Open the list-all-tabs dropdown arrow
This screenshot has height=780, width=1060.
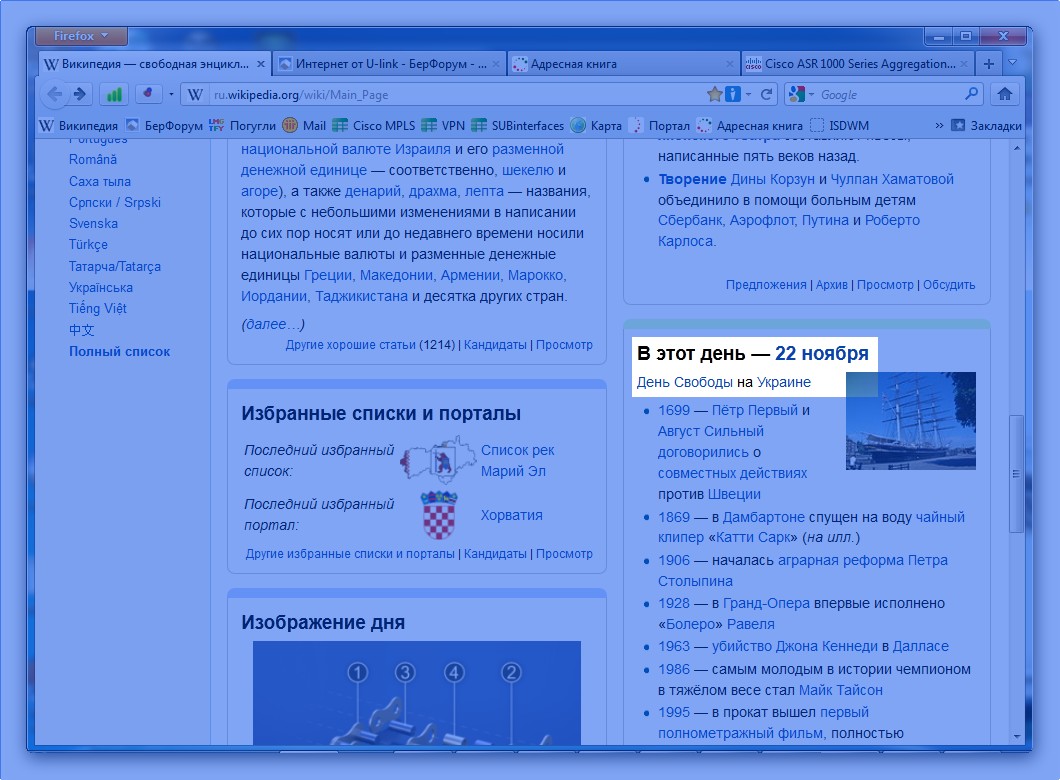[1012, 63]
